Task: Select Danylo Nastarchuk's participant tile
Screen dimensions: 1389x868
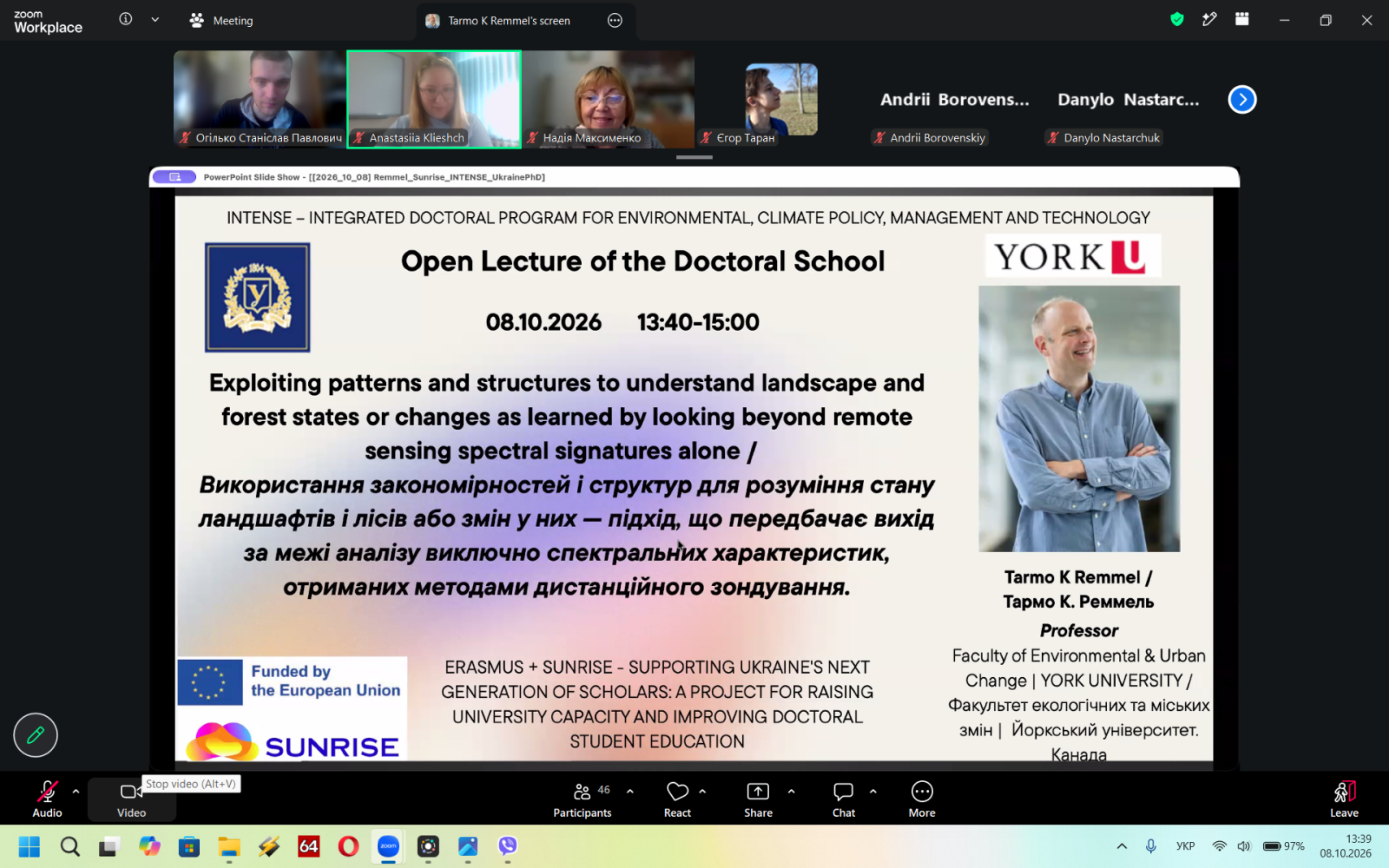Action: (x=1129, y=99)
